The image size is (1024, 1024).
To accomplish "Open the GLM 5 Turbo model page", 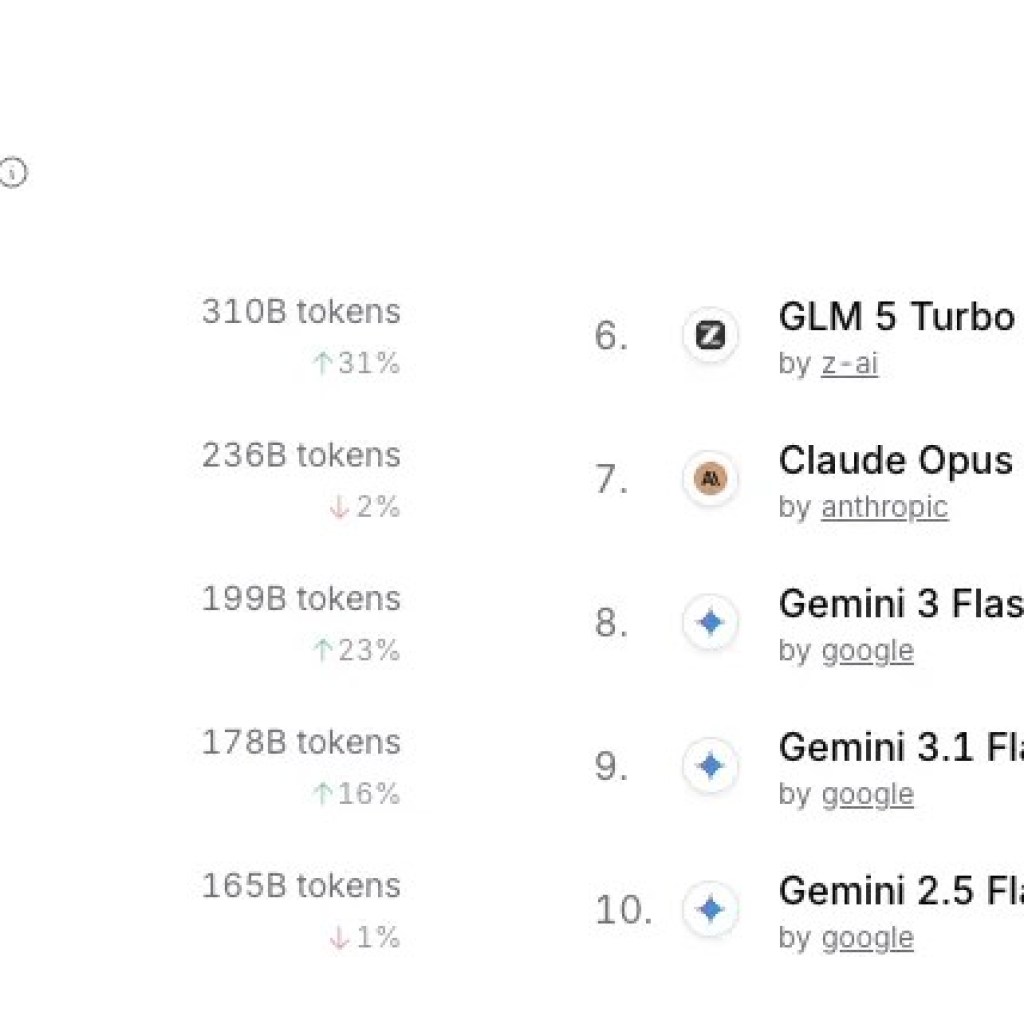I will click(x=896, y=318).
